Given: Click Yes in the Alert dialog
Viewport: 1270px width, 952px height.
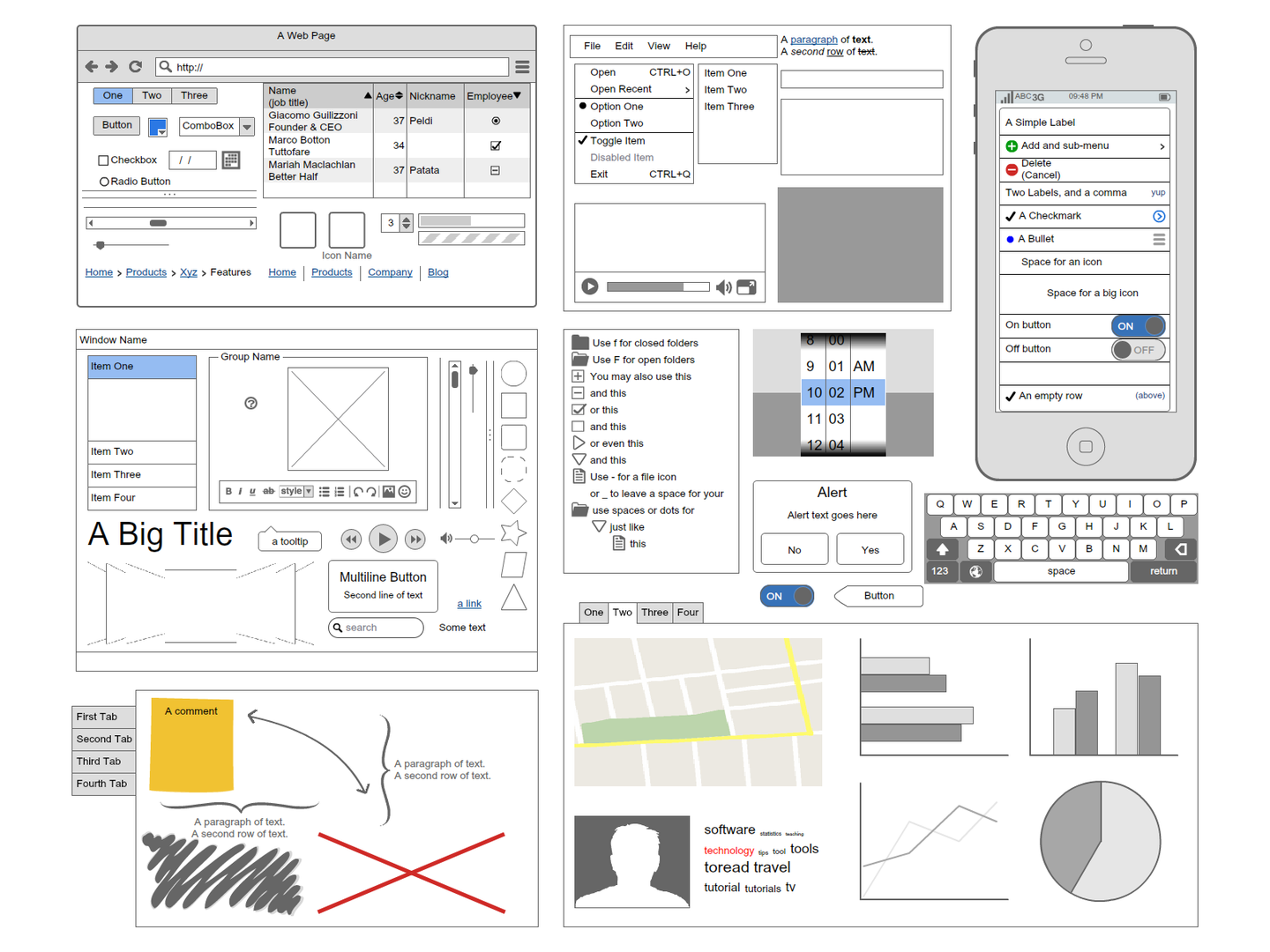Looking at the screenshot, I should pos(870,549).
